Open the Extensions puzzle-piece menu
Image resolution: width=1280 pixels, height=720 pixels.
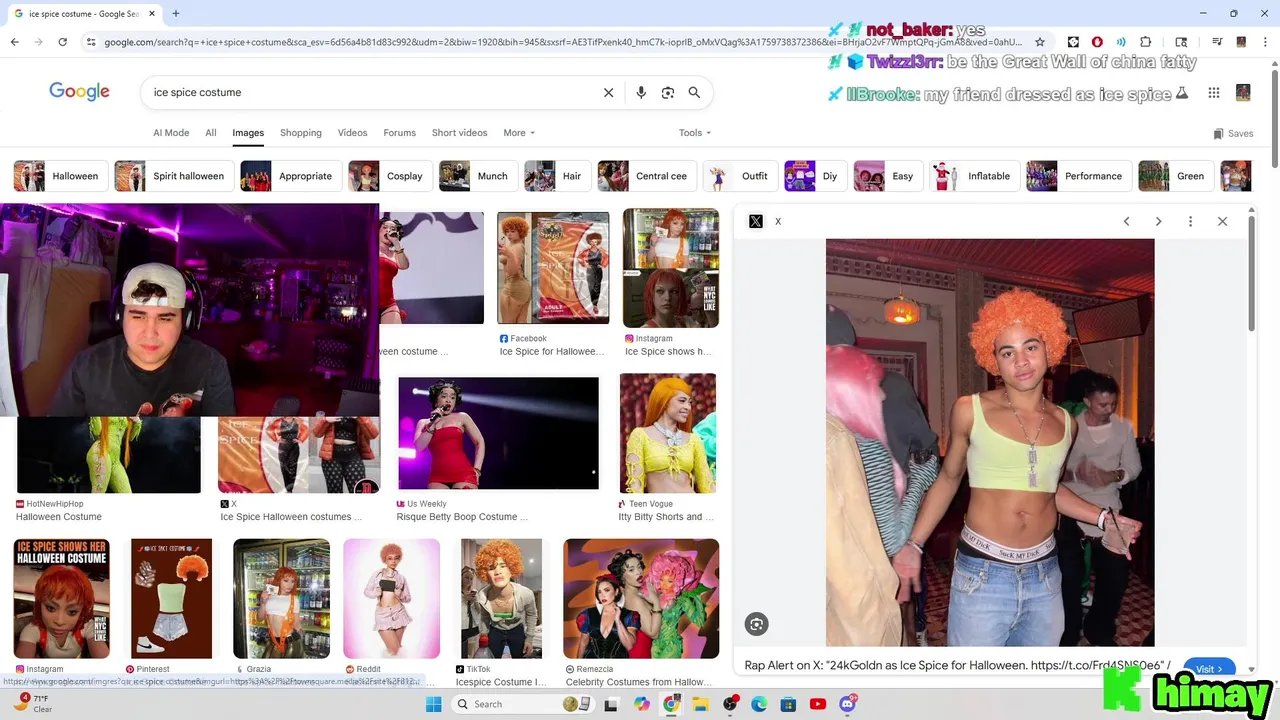[x=1146, y=42]
